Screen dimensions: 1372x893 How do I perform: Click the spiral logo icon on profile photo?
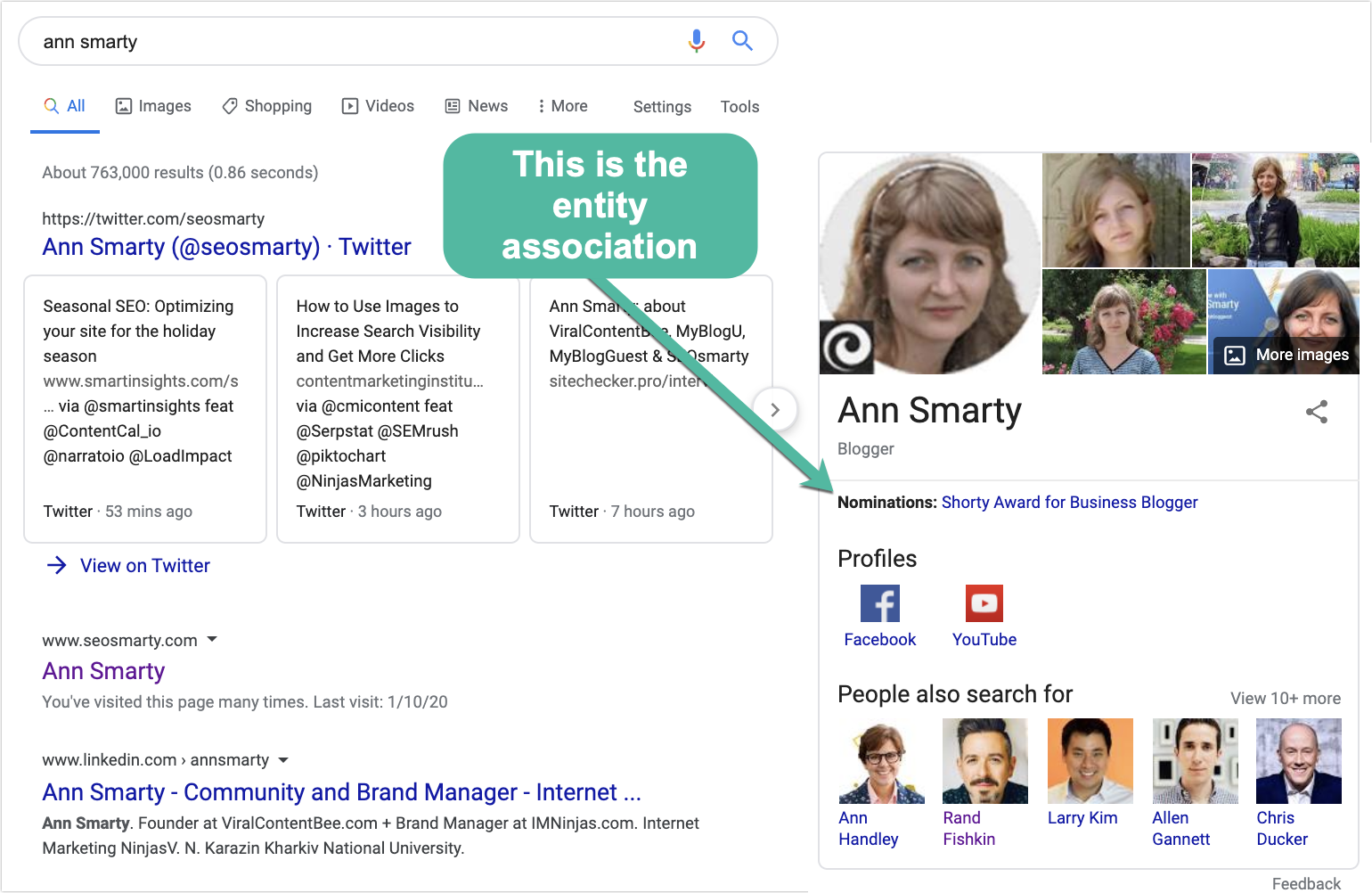(x=846, y=347)
